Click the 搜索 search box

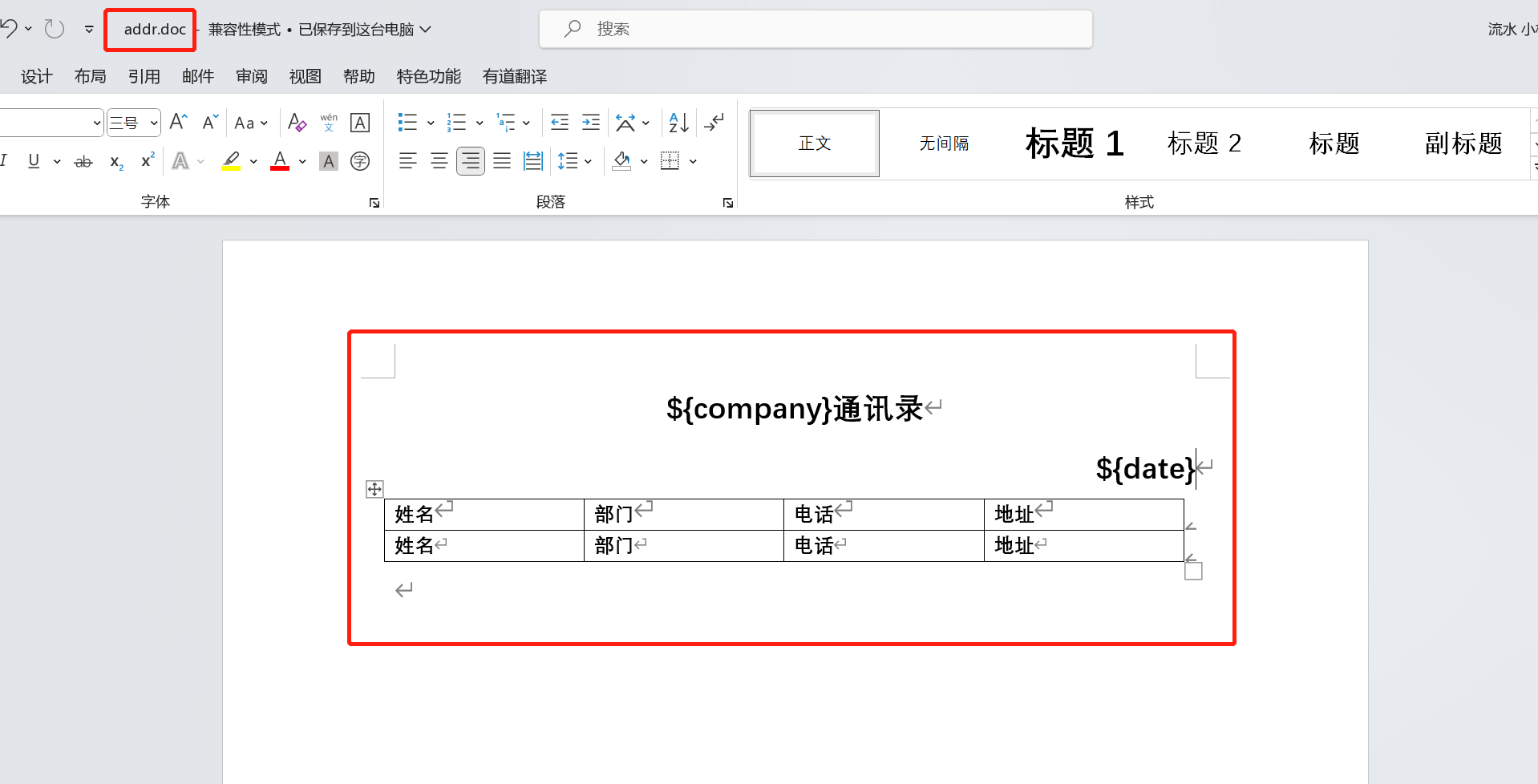tap(816, 29)
